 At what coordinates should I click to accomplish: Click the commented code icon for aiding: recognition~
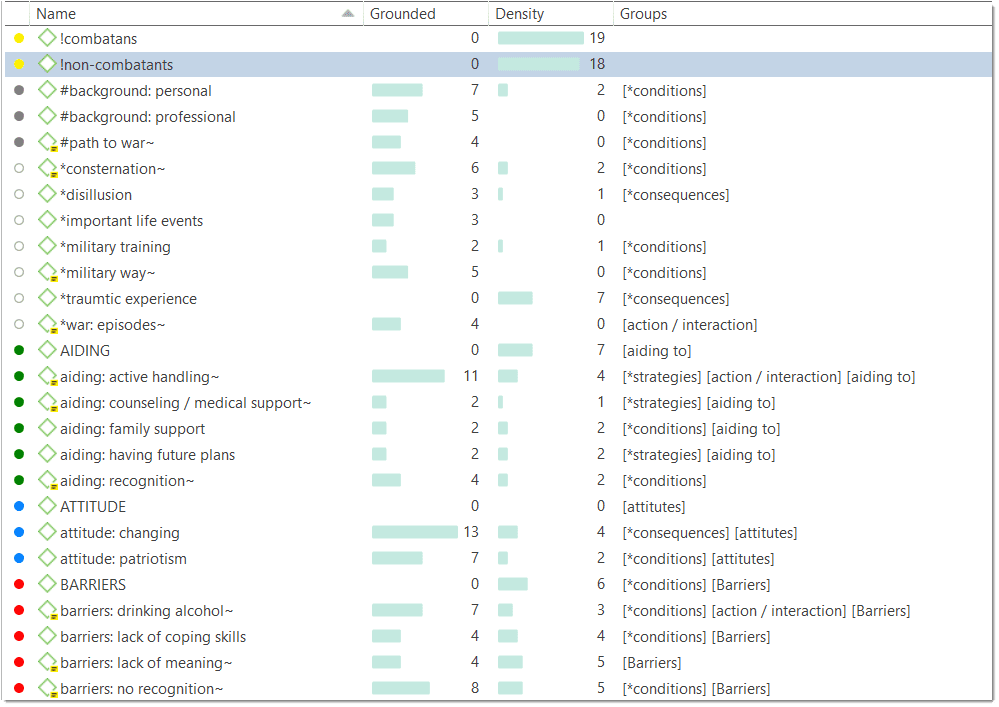47,480
